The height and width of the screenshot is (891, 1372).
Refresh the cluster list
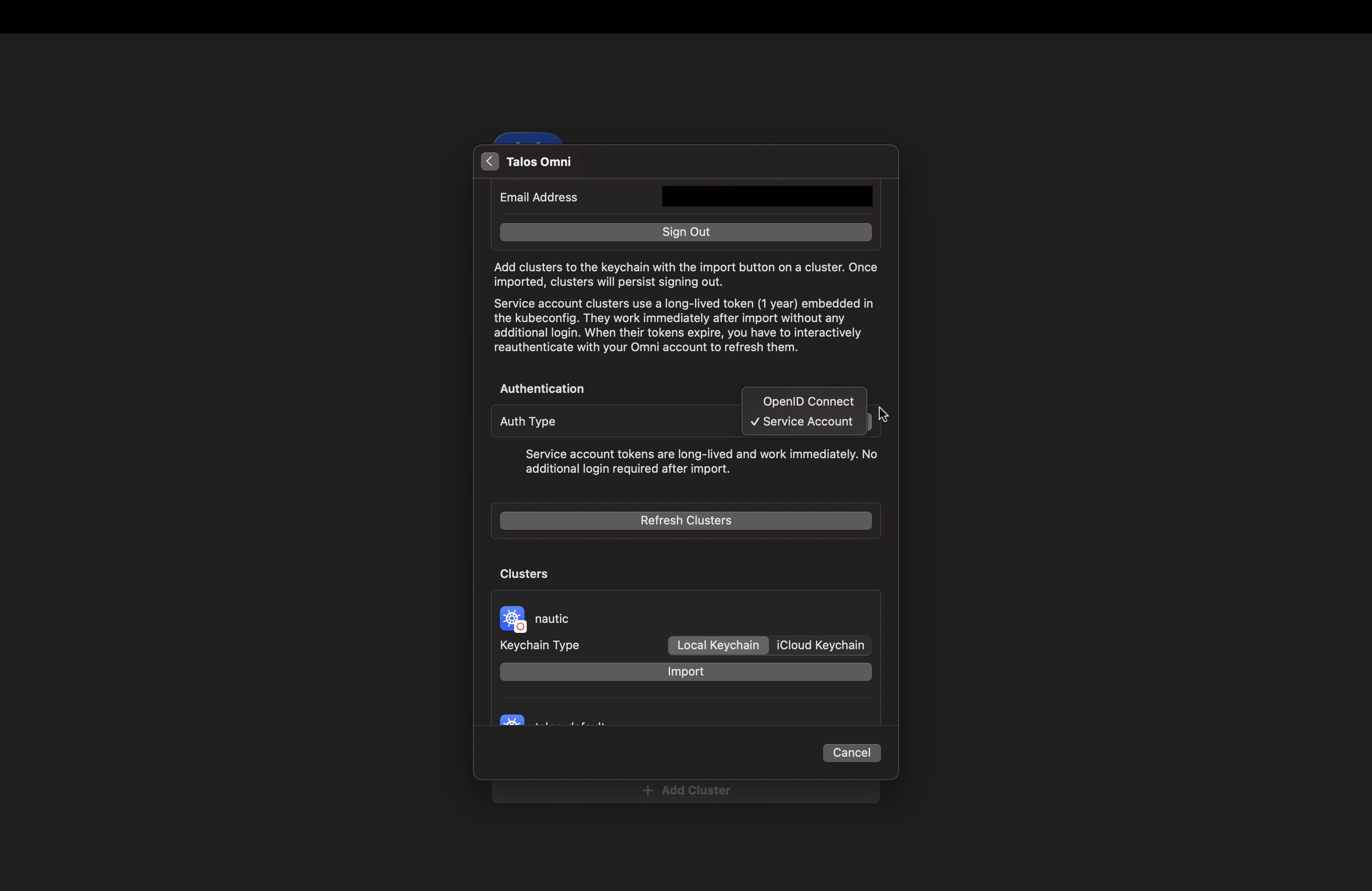[686, 520]
